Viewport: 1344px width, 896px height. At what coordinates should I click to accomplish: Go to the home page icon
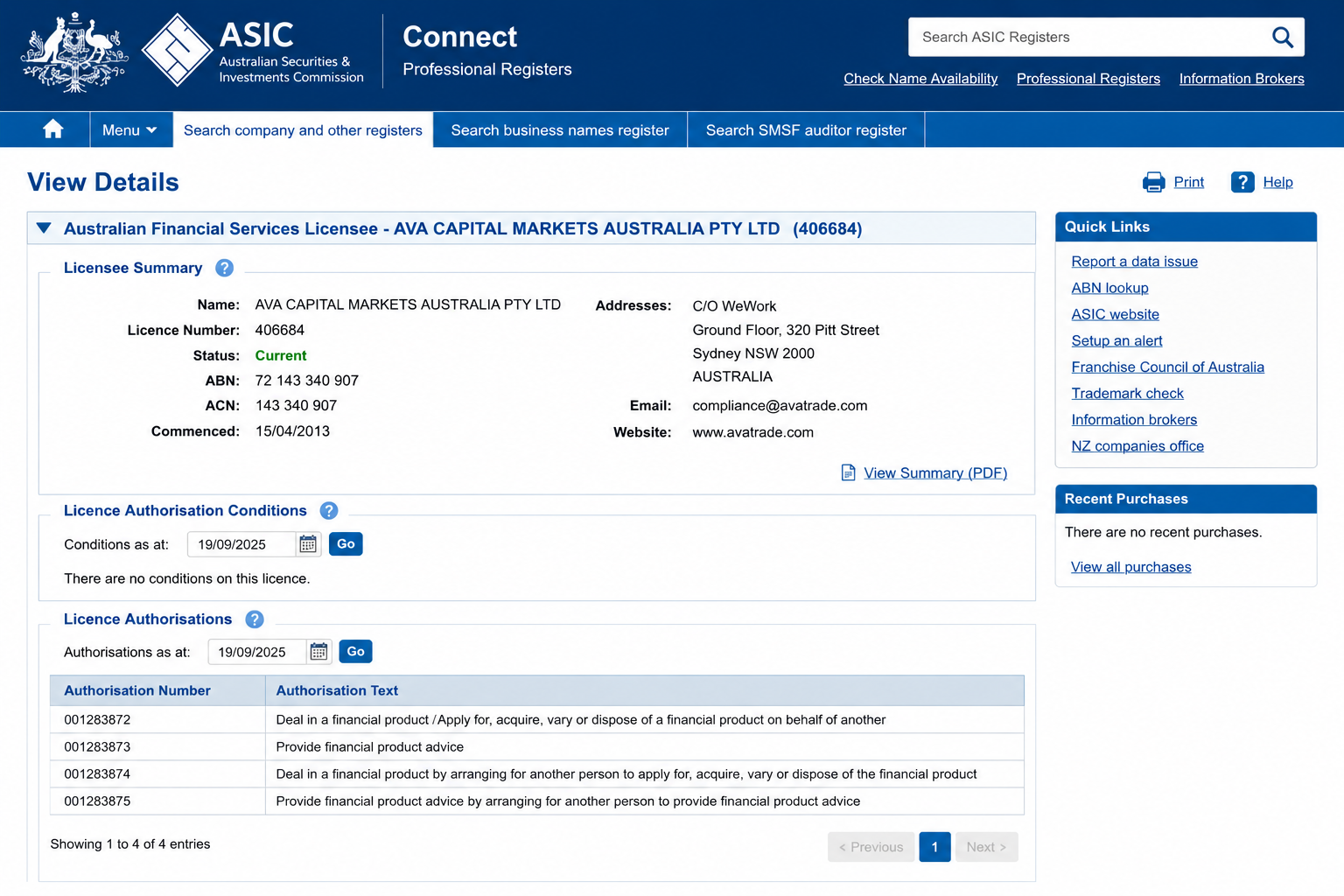53,129
